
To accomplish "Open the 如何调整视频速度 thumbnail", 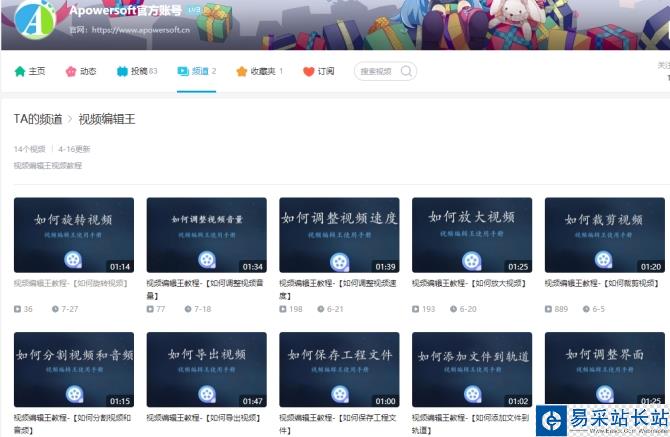I will pos(339,235).
